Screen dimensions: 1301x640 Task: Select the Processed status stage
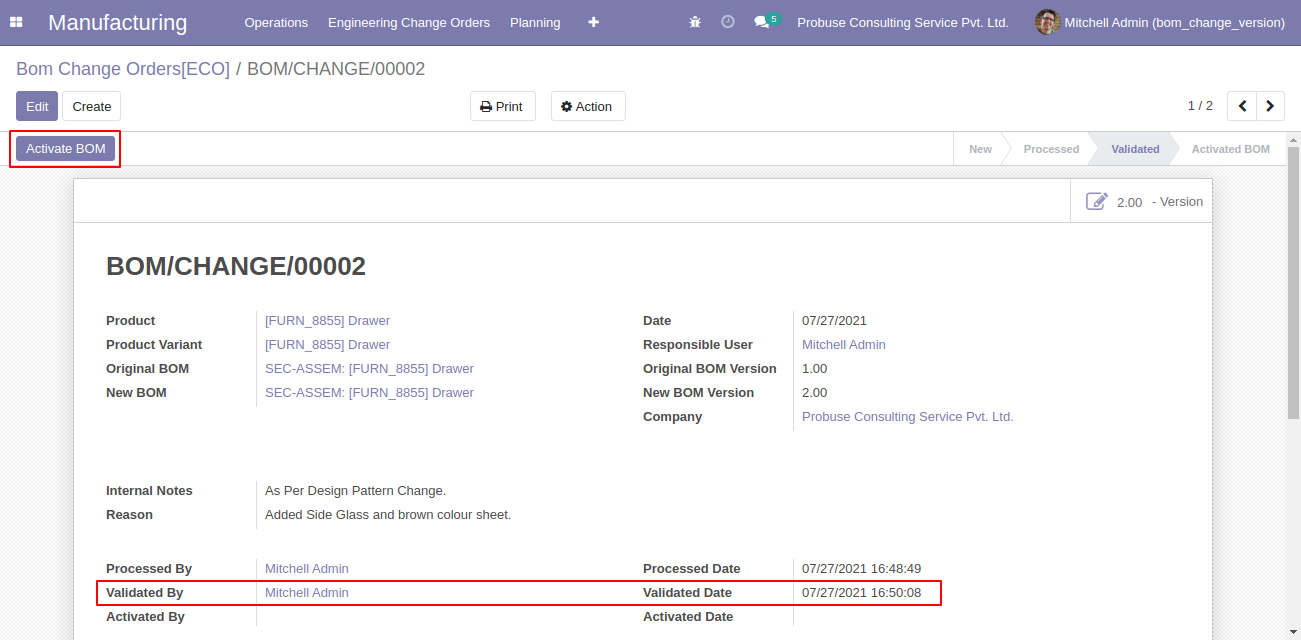(x=1051, y=149)
